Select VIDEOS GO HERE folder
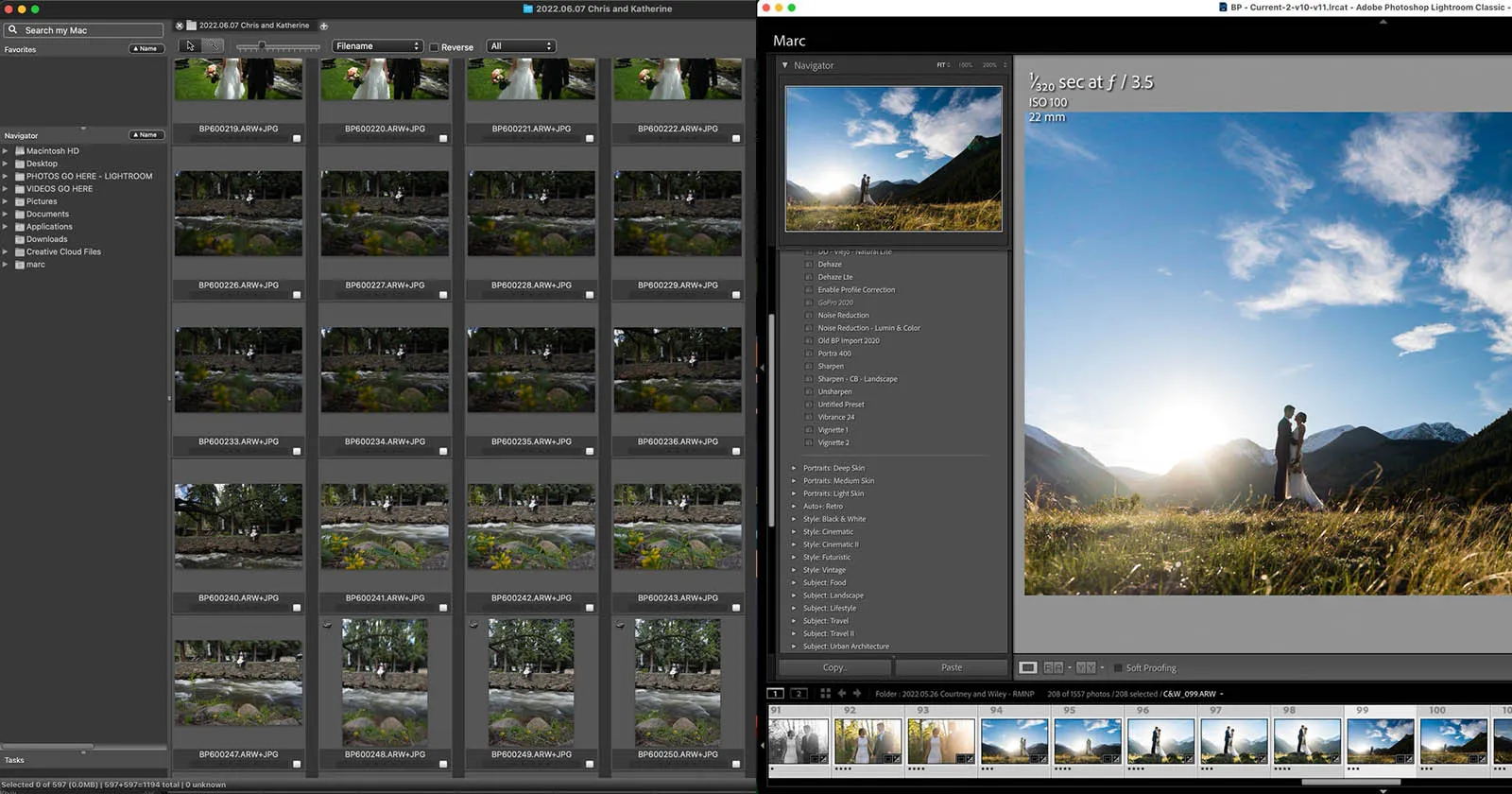This screenshot has height=794, width=1512. 60,189
